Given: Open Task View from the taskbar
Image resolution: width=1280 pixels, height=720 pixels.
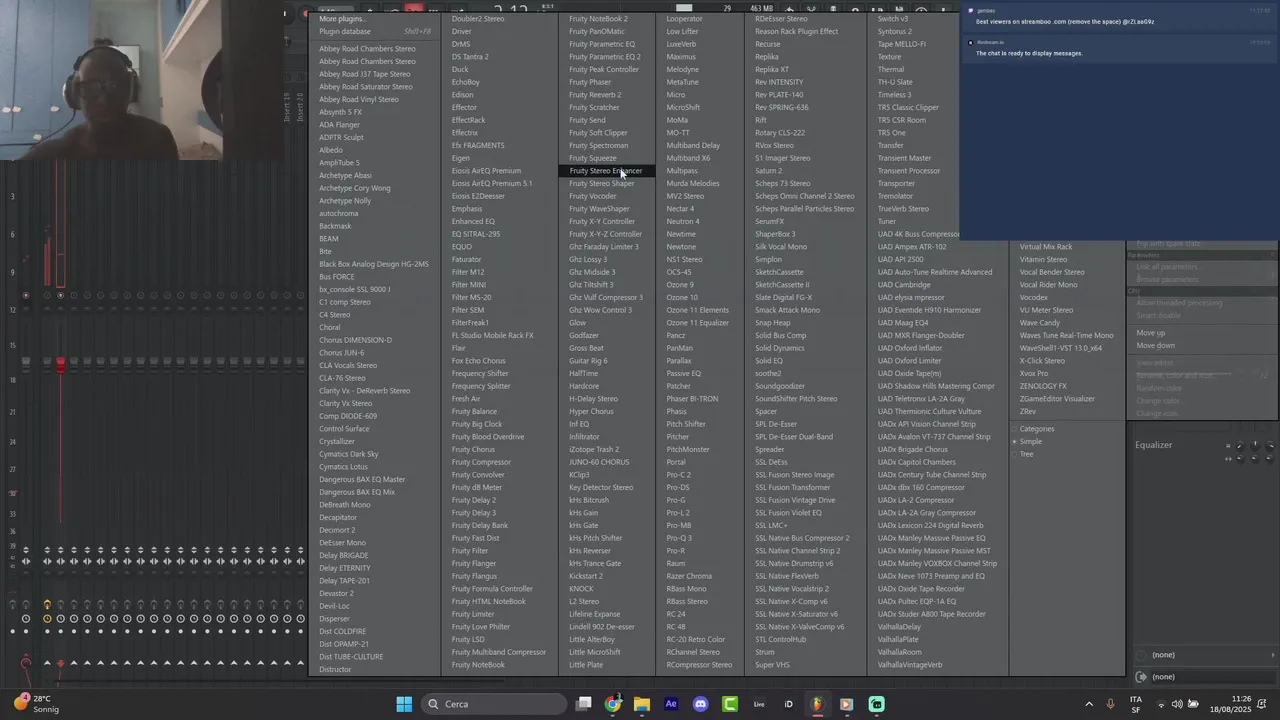Looking at the screenshot, I should click(x=584, y=704).
